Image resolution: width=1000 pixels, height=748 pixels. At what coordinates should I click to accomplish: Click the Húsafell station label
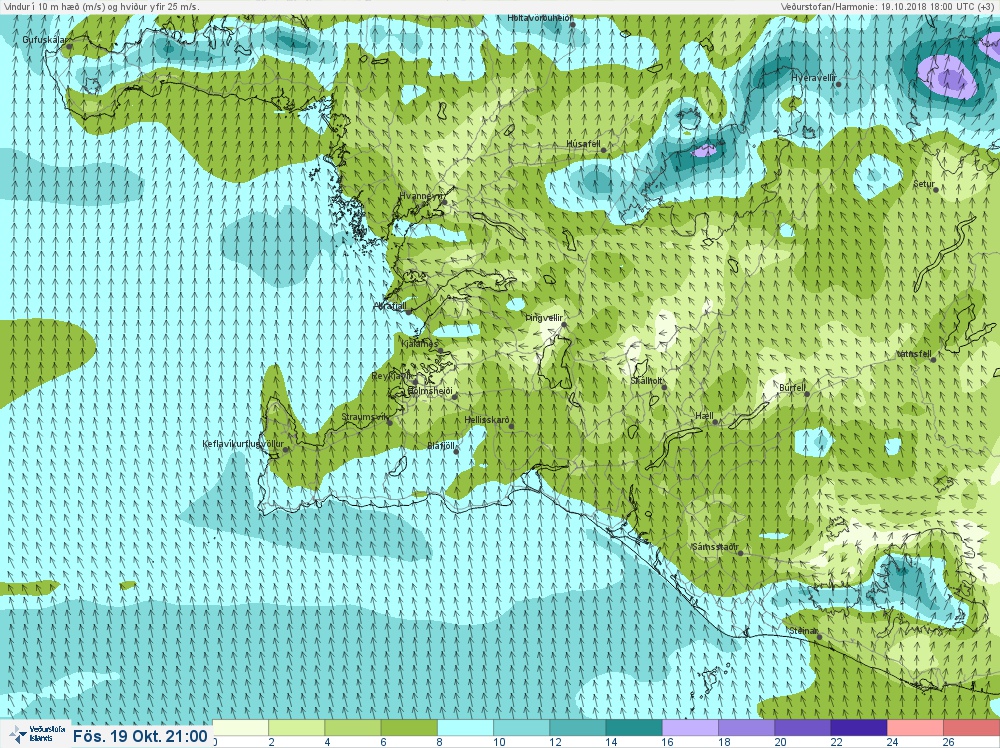tap(584, 144)
